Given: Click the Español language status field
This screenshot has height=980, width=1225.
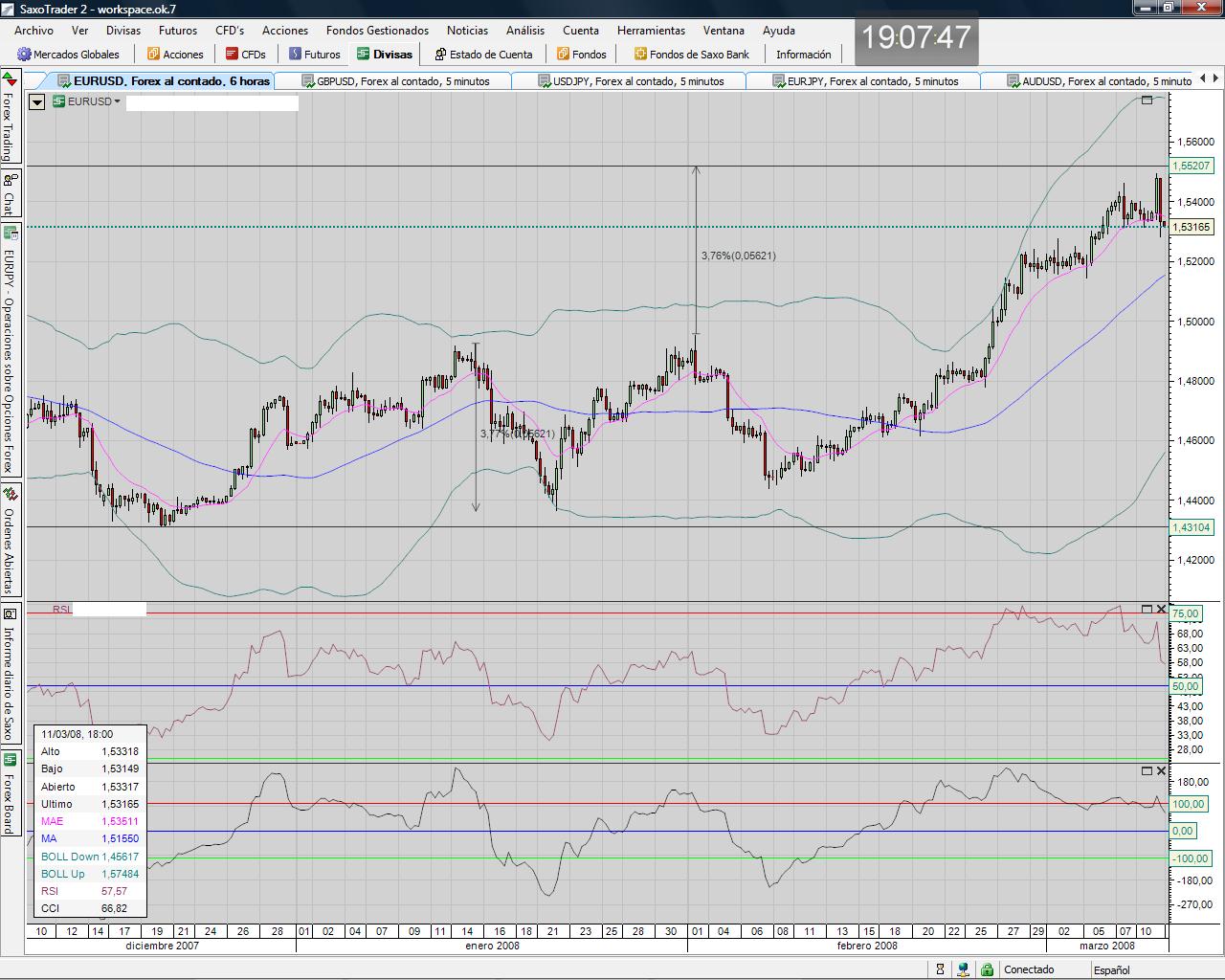Looking at the screenshot, I should coord(1111,969).
